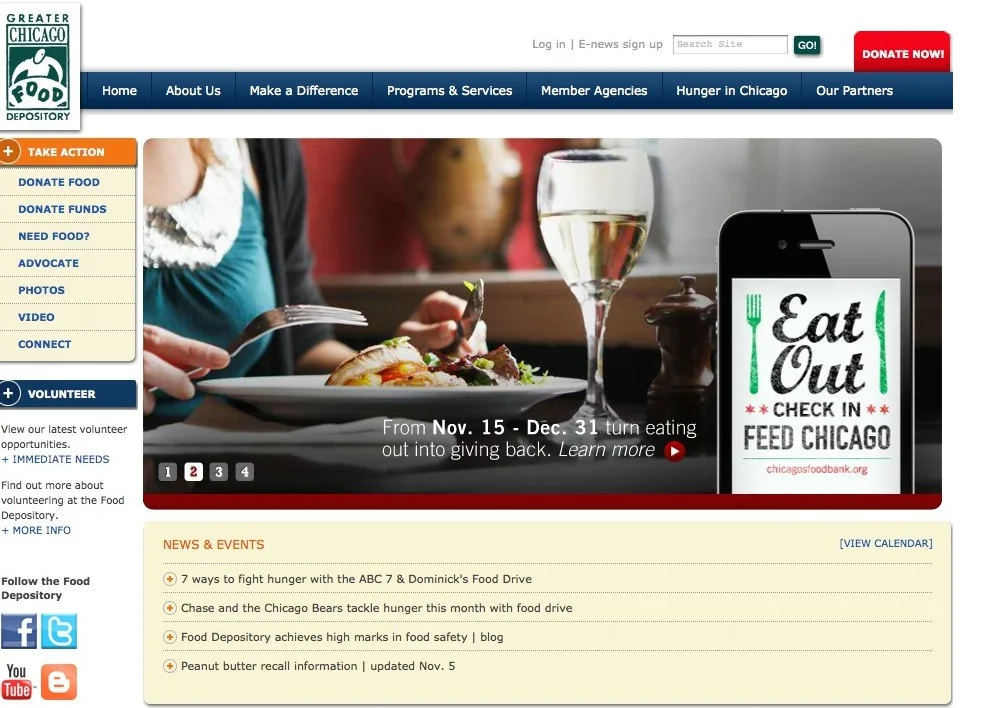
Task: Submit search with the GO! button
Action: click(x=807, y=45)
